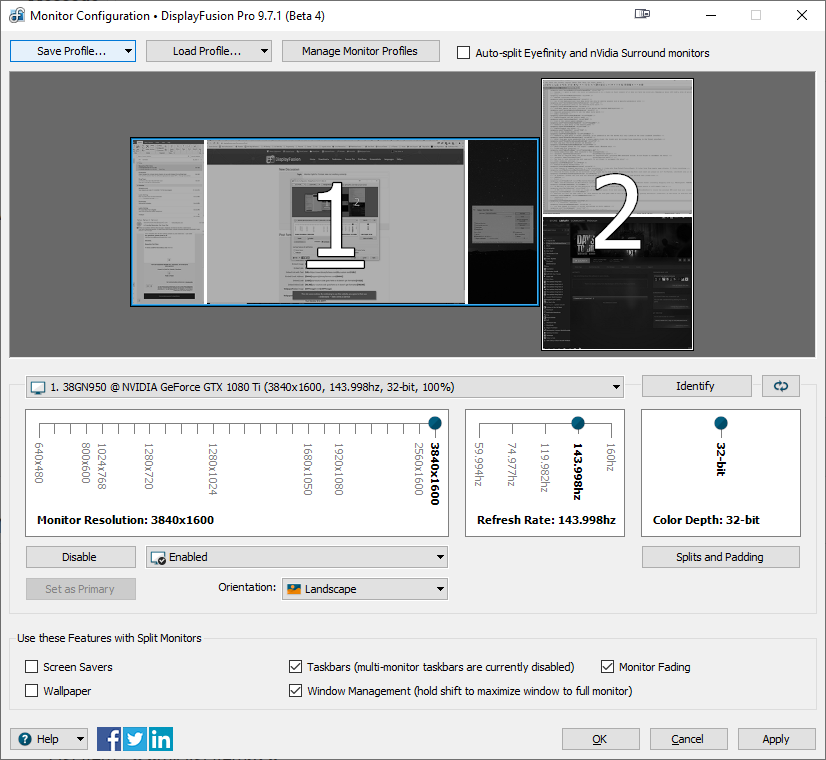The width and height of the screenshot is (826, 760).
Task: Click the DisplayFusion app icon in title bar
Action: pos(16,16)
